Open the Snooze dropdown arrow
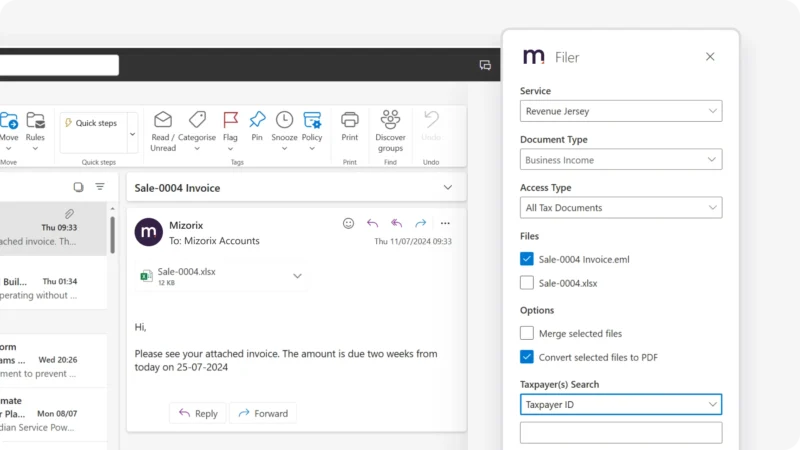The image size is (800, 450). tap(284, 148)
